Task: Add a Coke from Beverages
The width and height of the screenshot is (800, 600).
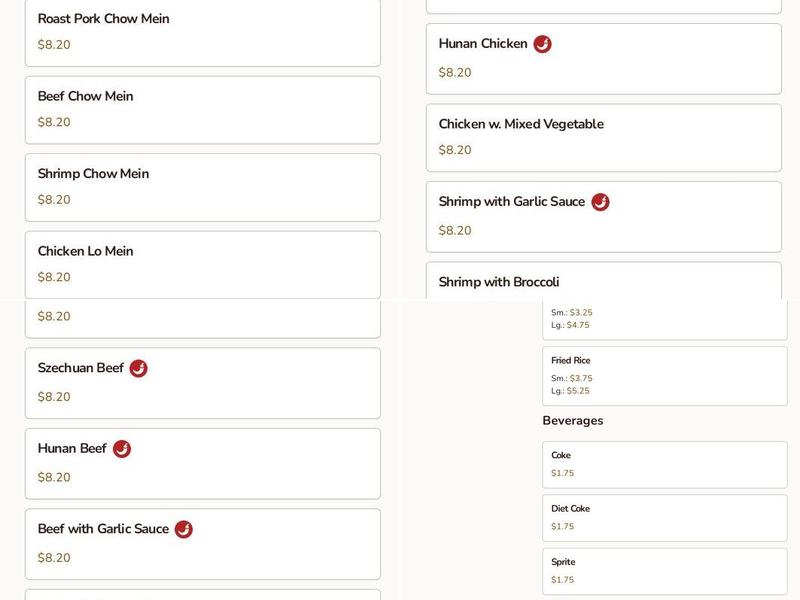Action: (664, 464)
